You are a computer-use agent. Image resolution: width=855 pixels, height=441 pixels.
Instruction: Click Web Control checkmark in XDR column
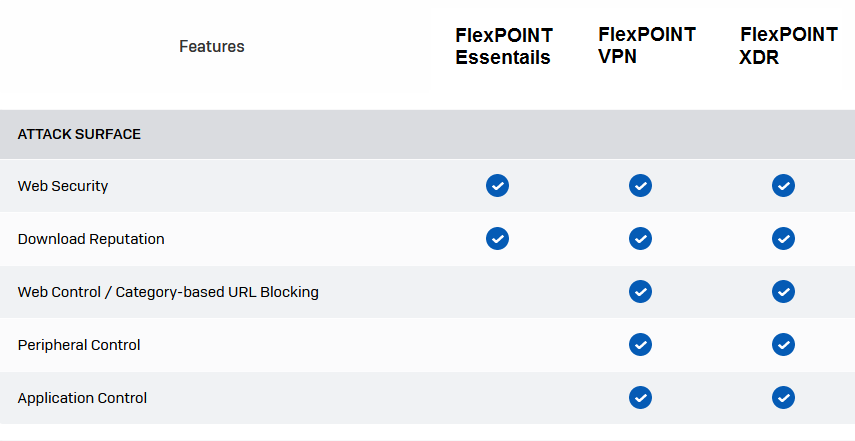pos(783,292)
